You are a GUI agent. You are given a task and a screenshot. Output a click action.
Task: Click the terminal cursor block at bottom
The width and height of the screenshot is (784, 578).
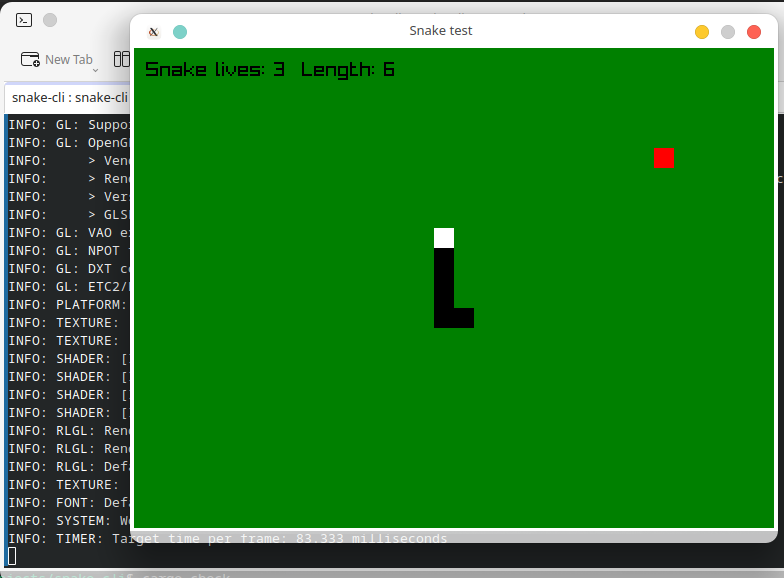click(x=12, y=556)
